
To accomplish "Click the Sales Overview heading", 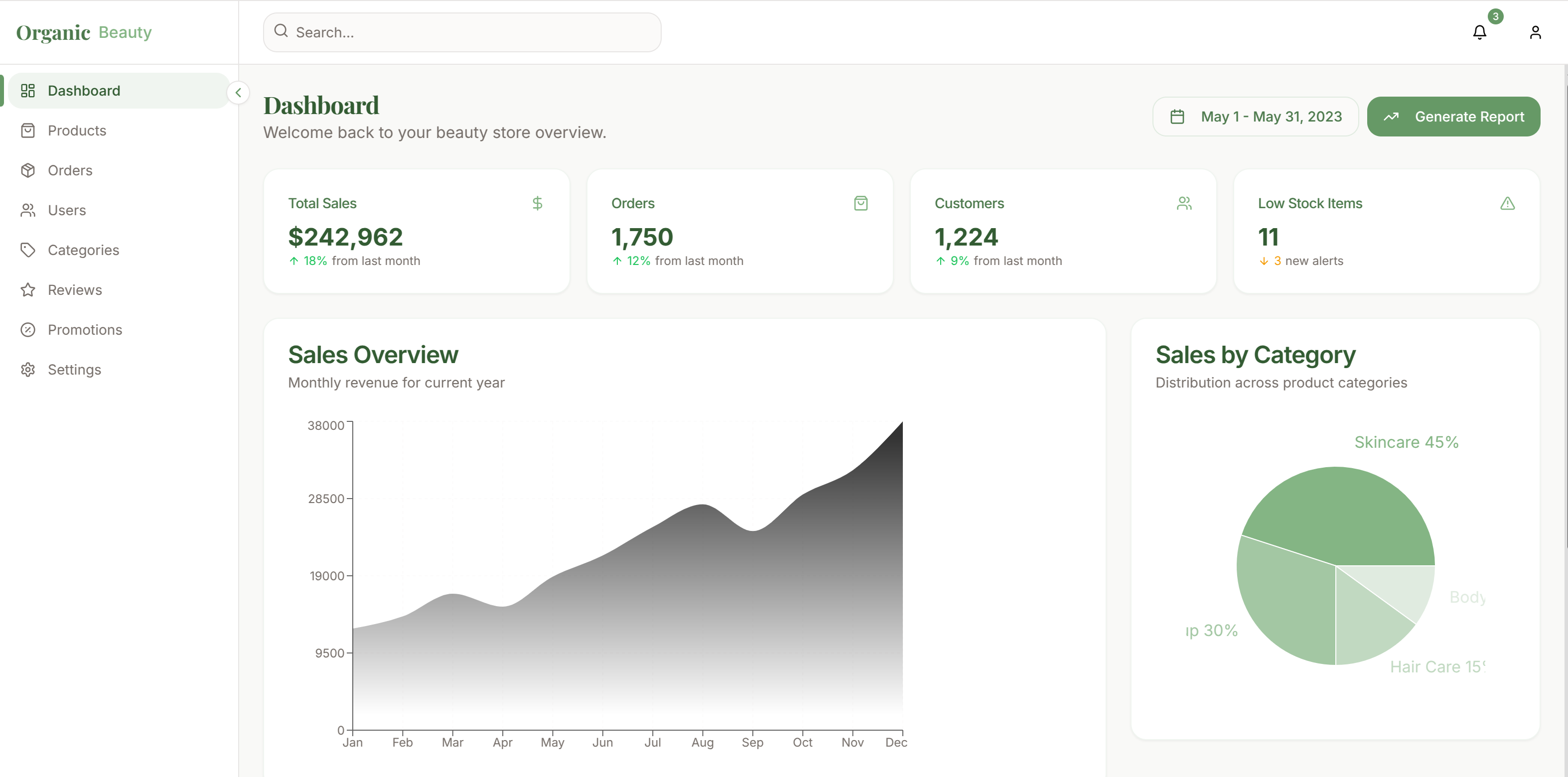I will click(373, 355).
